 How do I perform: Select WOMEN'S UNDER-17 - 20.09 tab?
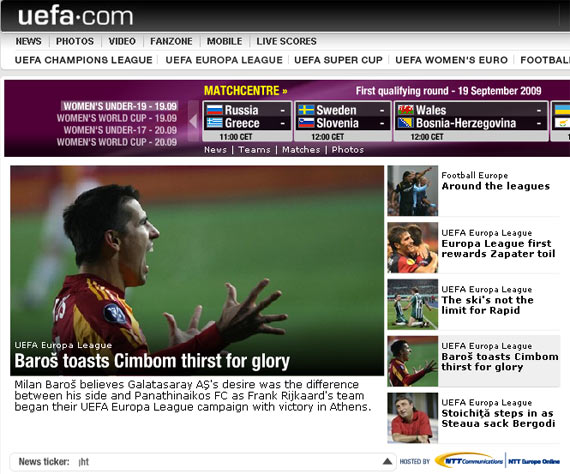point(120,130)
